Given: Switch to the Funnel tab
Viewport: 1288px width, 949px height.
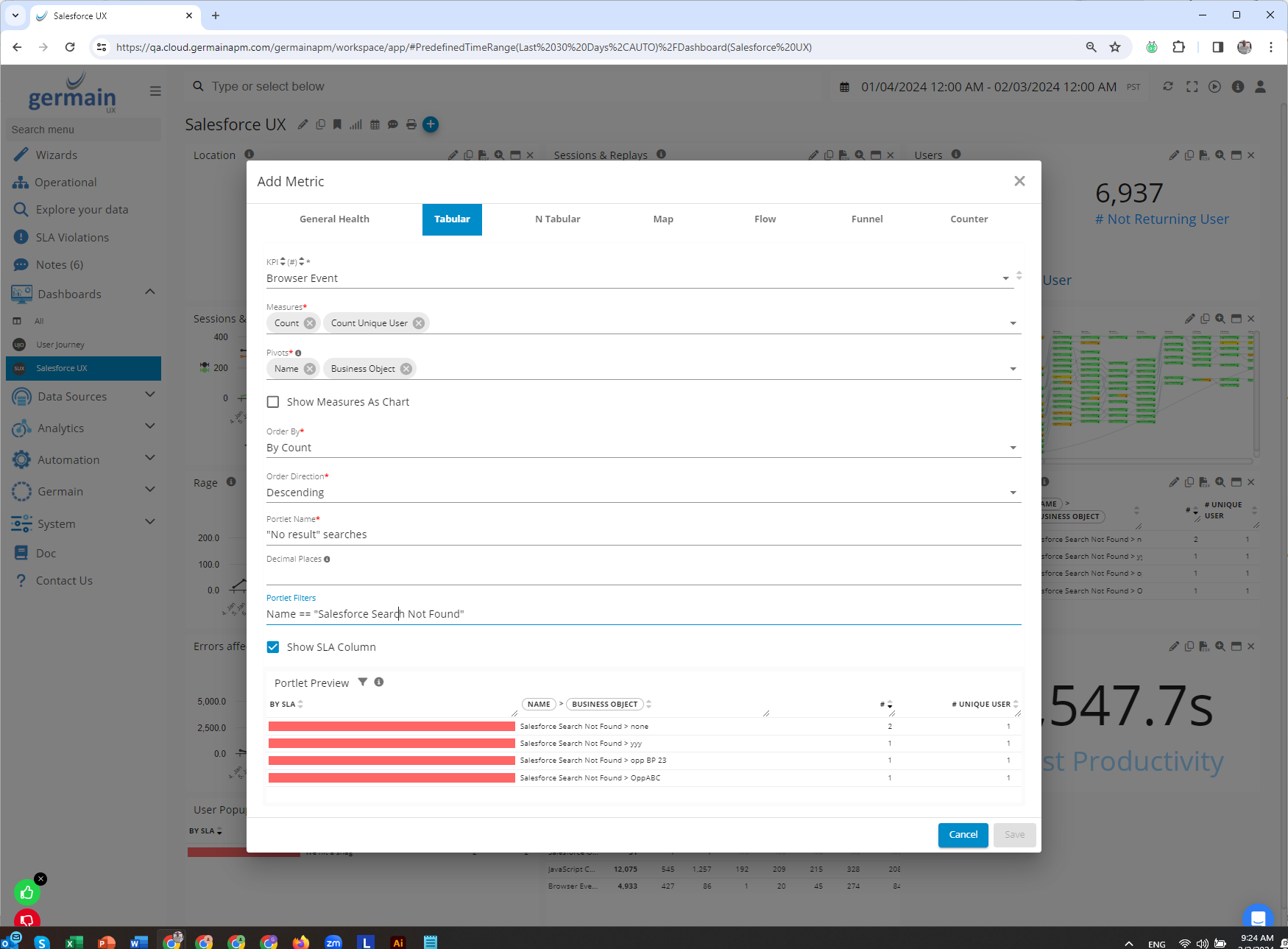Looking at the screenshot, I should 866,219.
